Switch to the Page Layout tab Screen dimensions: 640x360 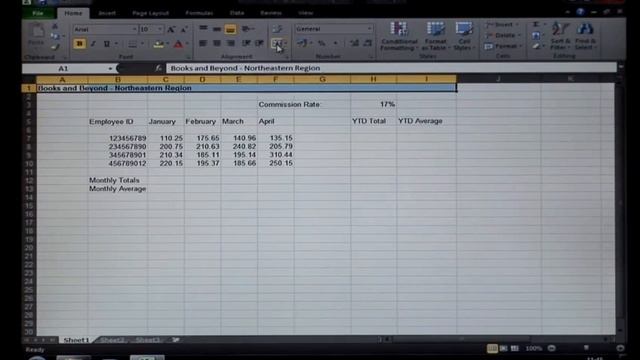point(150,13)
